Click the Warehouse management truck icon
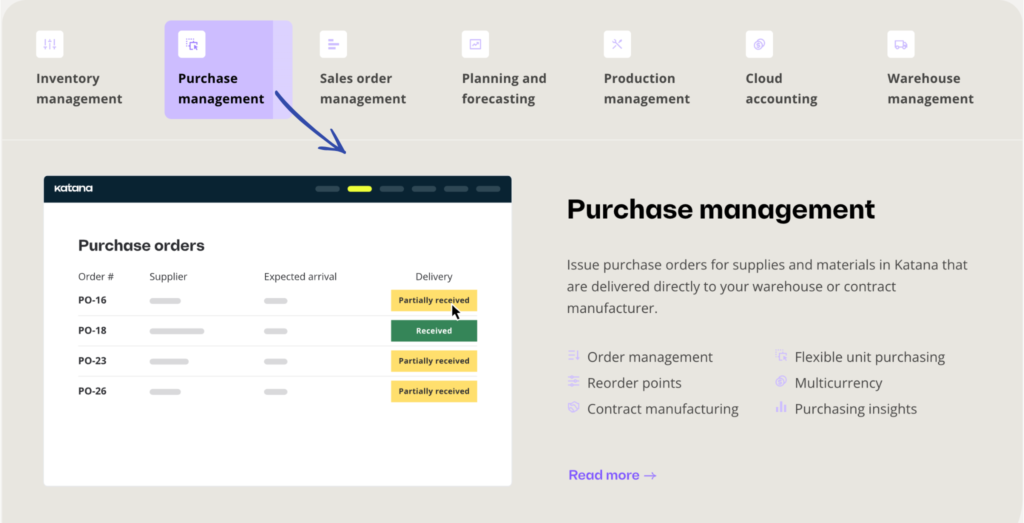Viewport: 1024px width, 523px height. tap(901, 44)
